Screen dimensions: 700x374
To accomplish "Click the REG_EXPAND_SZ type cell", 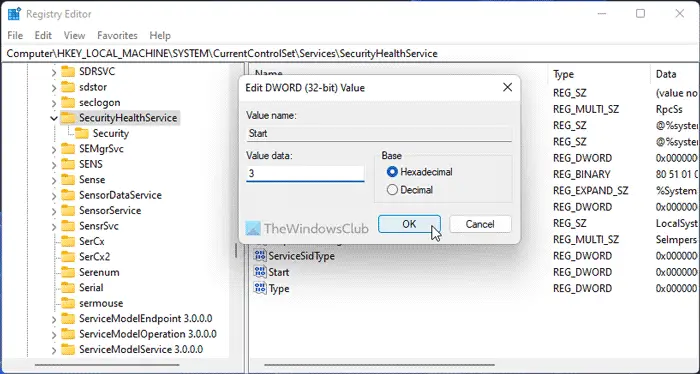I will tap(590, 191).
